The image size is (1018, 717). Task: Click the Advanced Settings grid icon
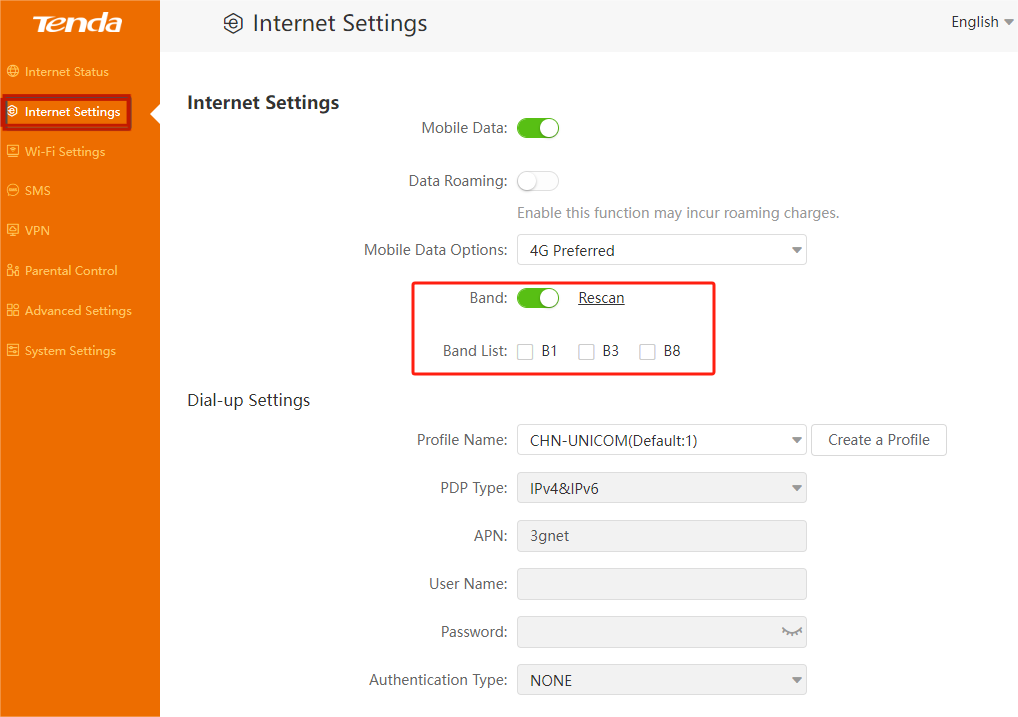click(13, 311)
